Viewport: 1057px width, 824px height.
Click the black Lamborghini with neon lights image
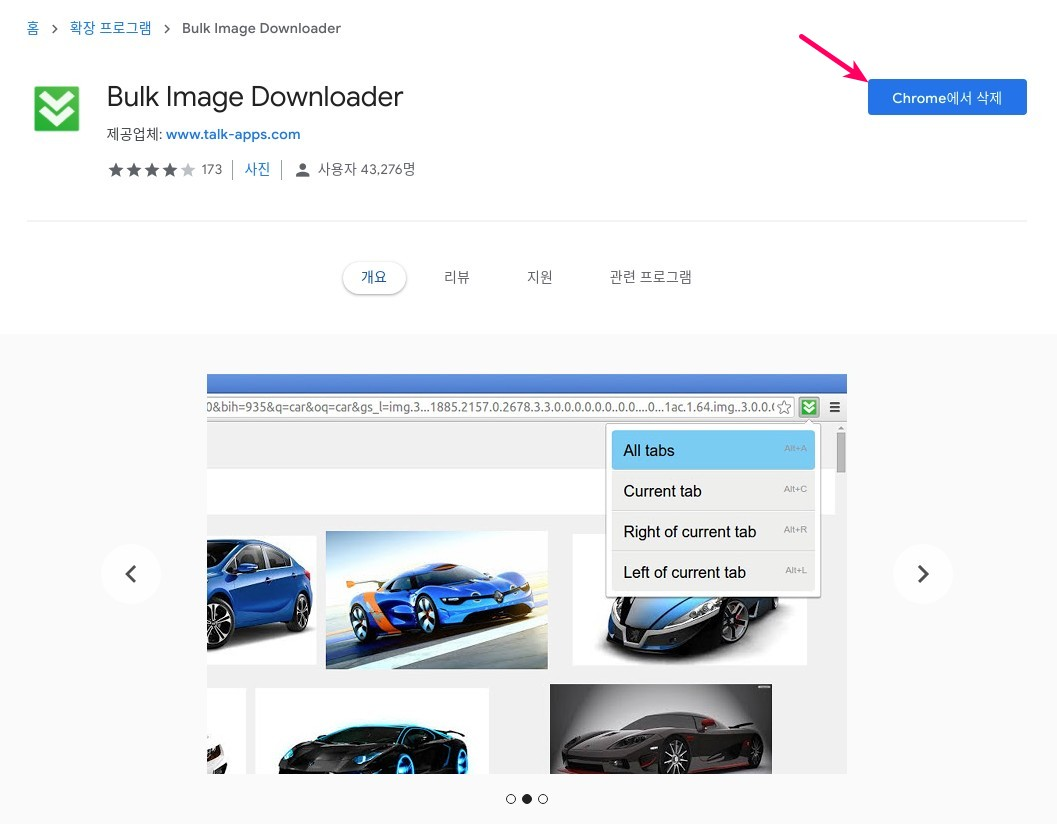pyautogui.click(x=372, y=731)
